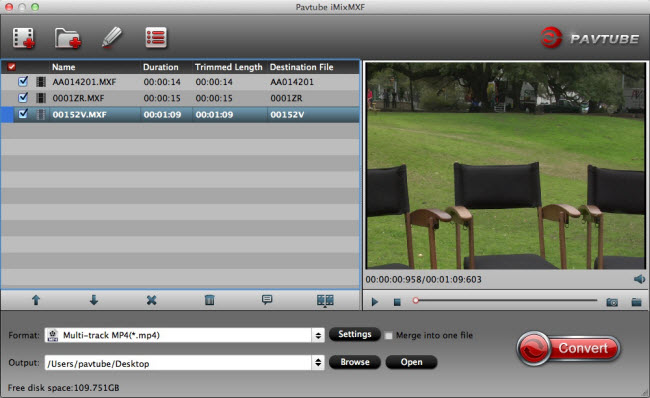Click the Add from Folder icon

68,38
